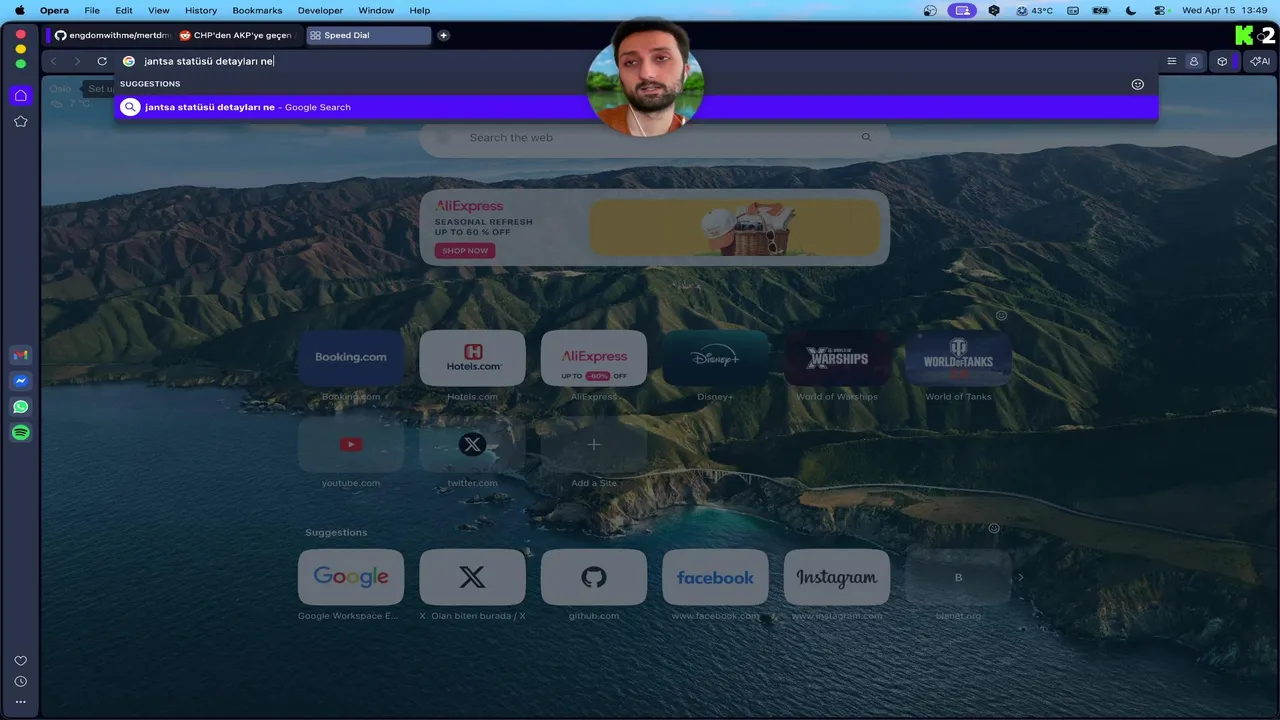Go back with the left arrow
The width and height of the screenshot is (1280, 720).
(x=54, y=61)
